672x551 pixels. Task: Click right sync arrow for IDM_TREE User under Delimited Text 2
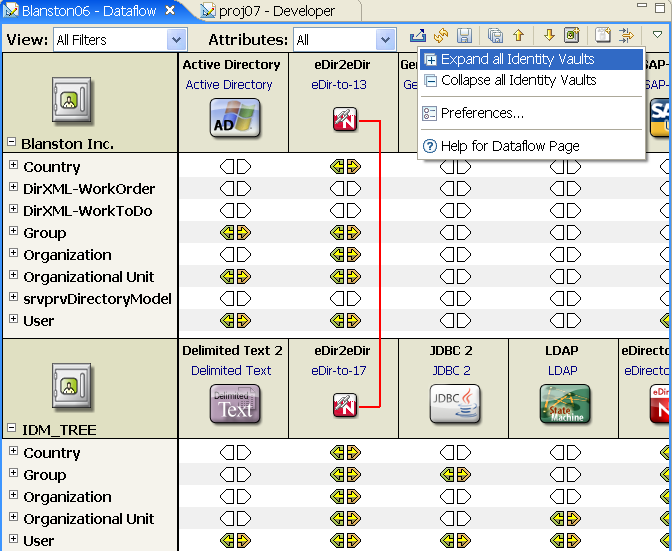[243, 541]
